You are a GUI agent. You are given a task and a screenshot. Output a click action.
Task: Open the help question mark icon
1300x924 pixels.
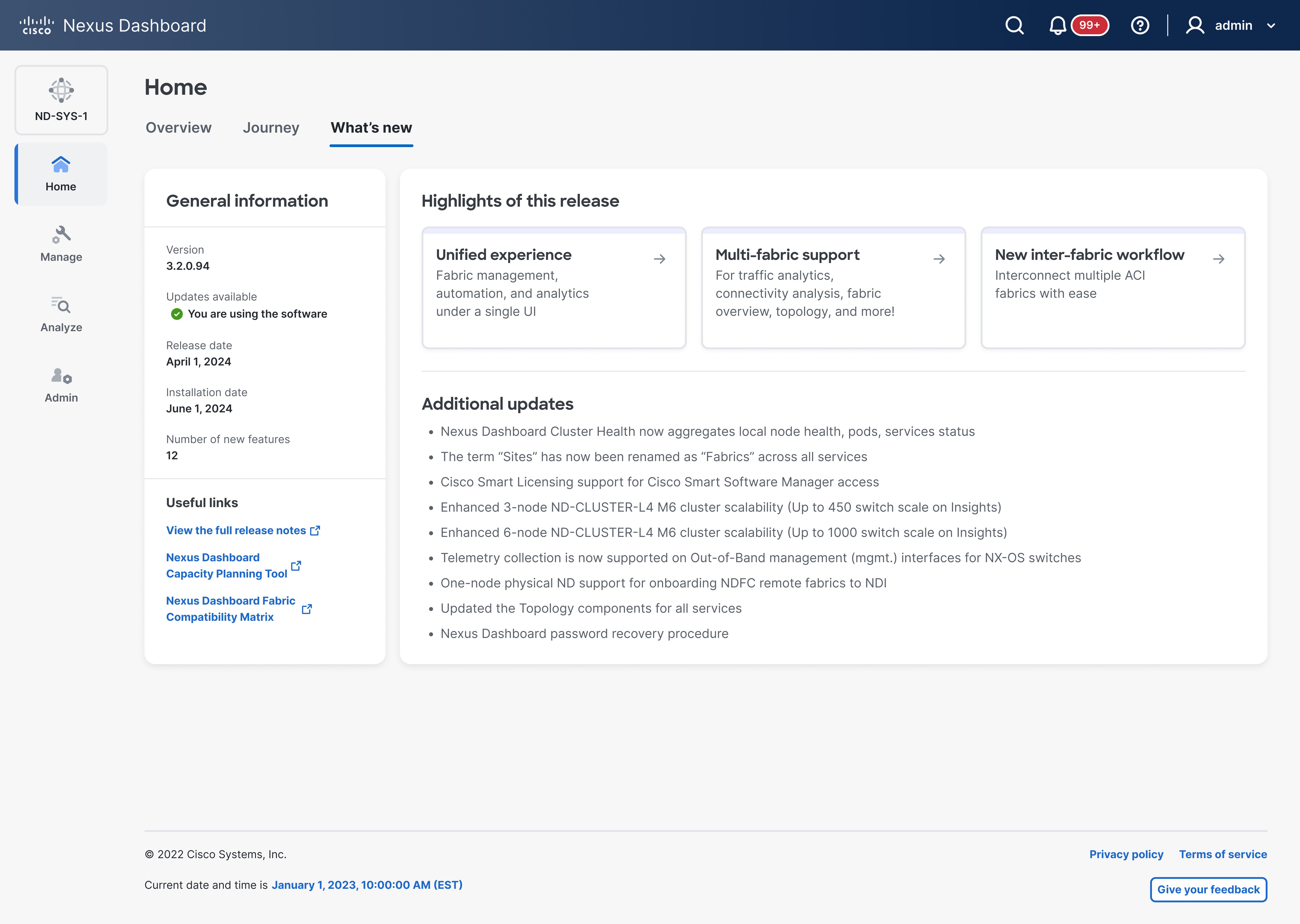click(x=1140, y=25)
